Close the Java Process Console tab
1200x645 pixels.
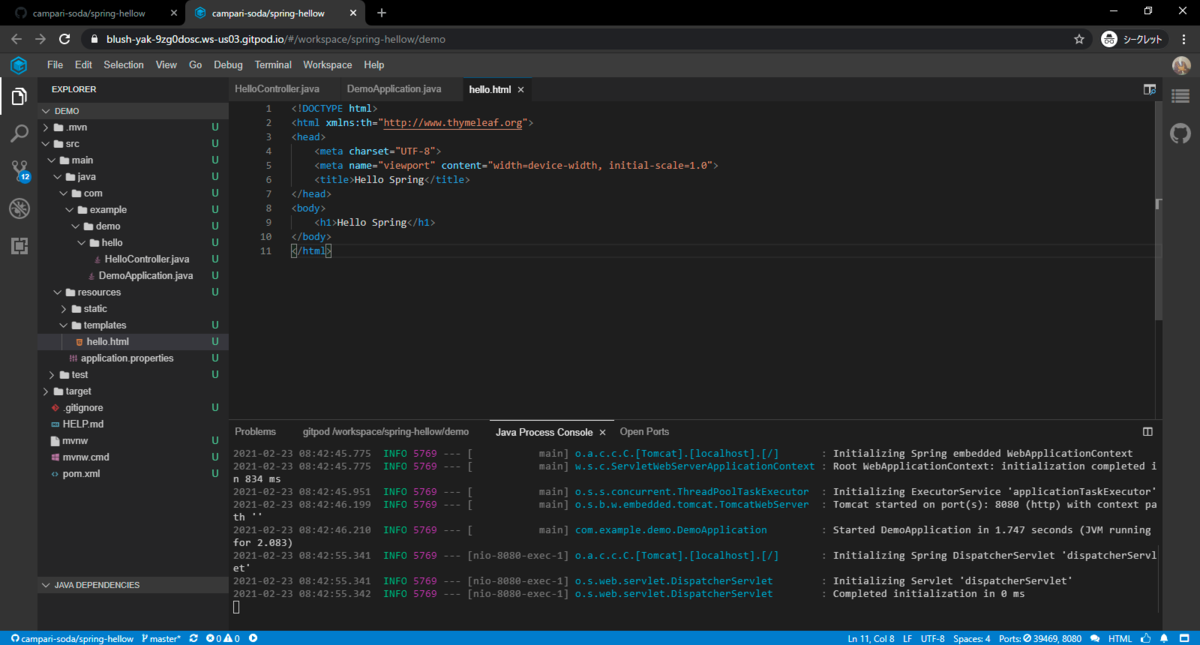pos(602,433)
